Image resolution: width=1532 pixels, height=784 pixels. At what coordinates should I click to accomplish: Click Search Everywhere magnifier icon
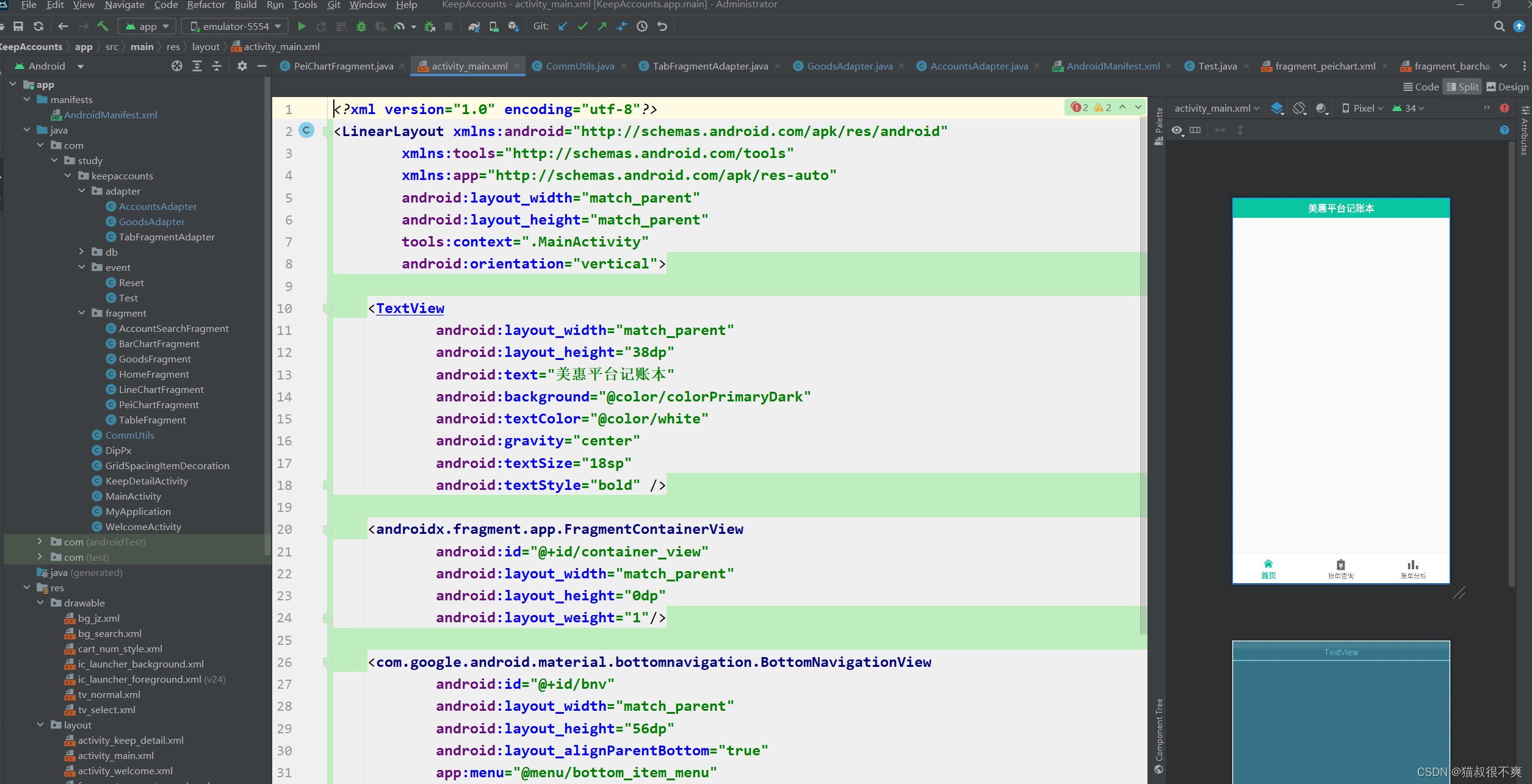(1499, 26)
